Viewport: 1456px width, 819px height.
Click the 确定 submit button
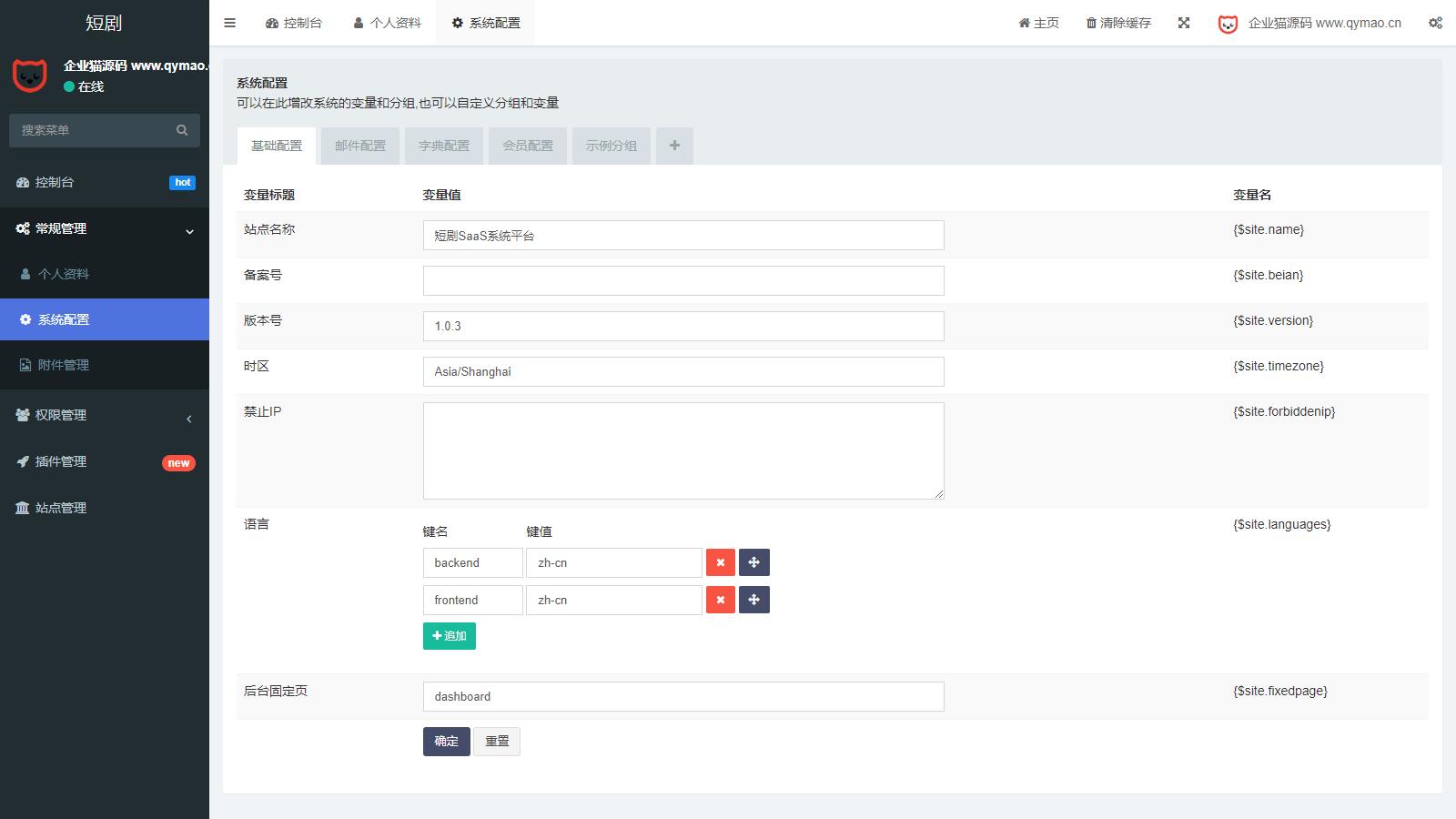point(446,742)
